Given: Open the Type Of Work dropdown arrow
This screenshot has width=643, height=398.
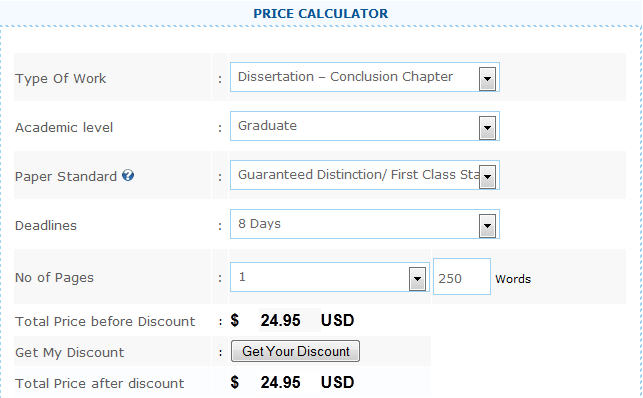Looking at the screenshot, I should [x=487, y=78].
